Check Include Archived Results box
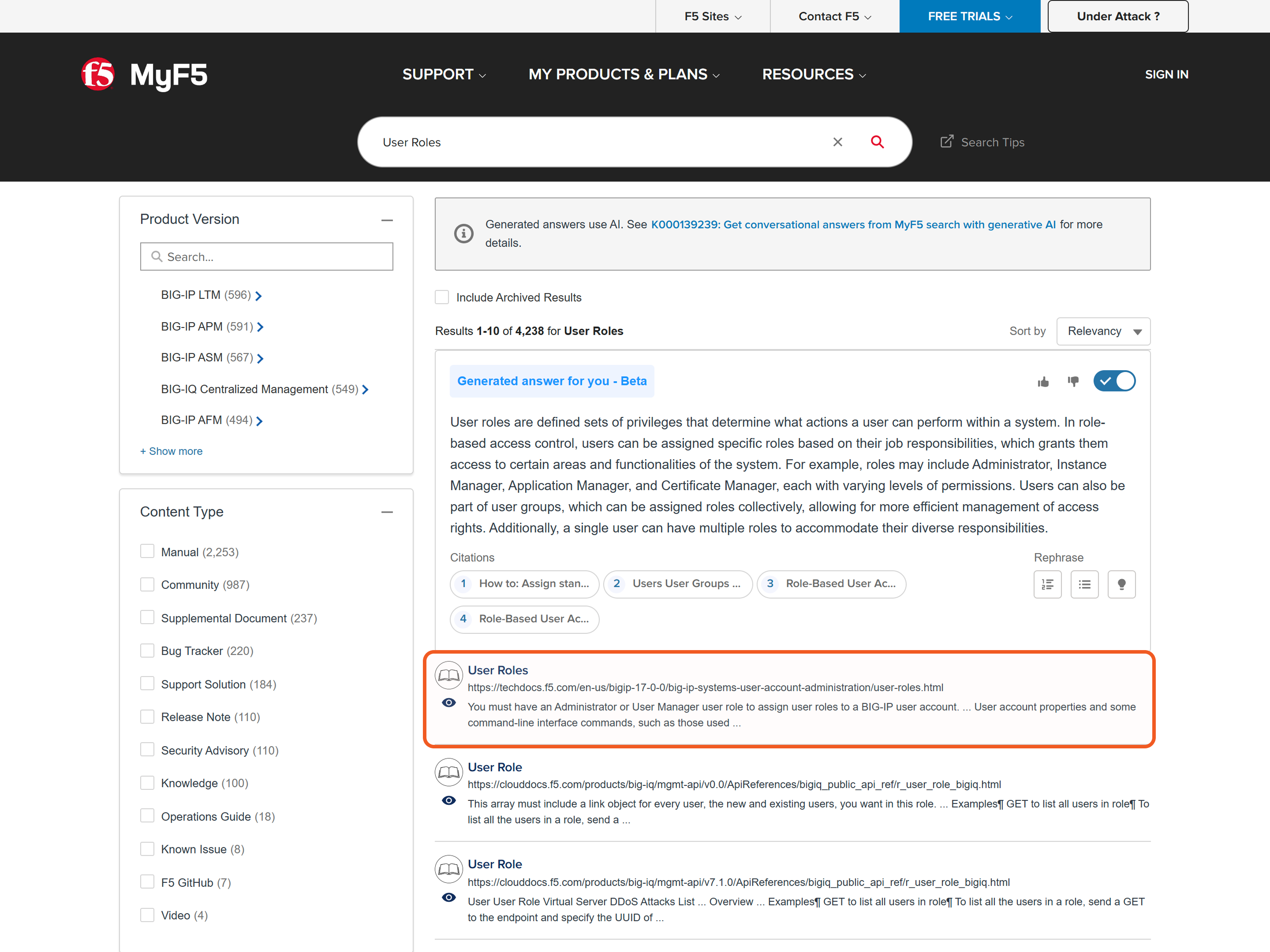1270x952 pixels. [x=441, y=297]
